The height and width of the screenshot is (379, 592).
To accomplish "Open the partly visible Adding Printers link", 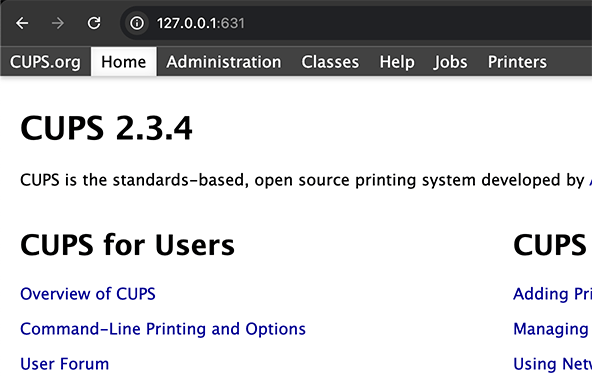I will tap(552, 294).
